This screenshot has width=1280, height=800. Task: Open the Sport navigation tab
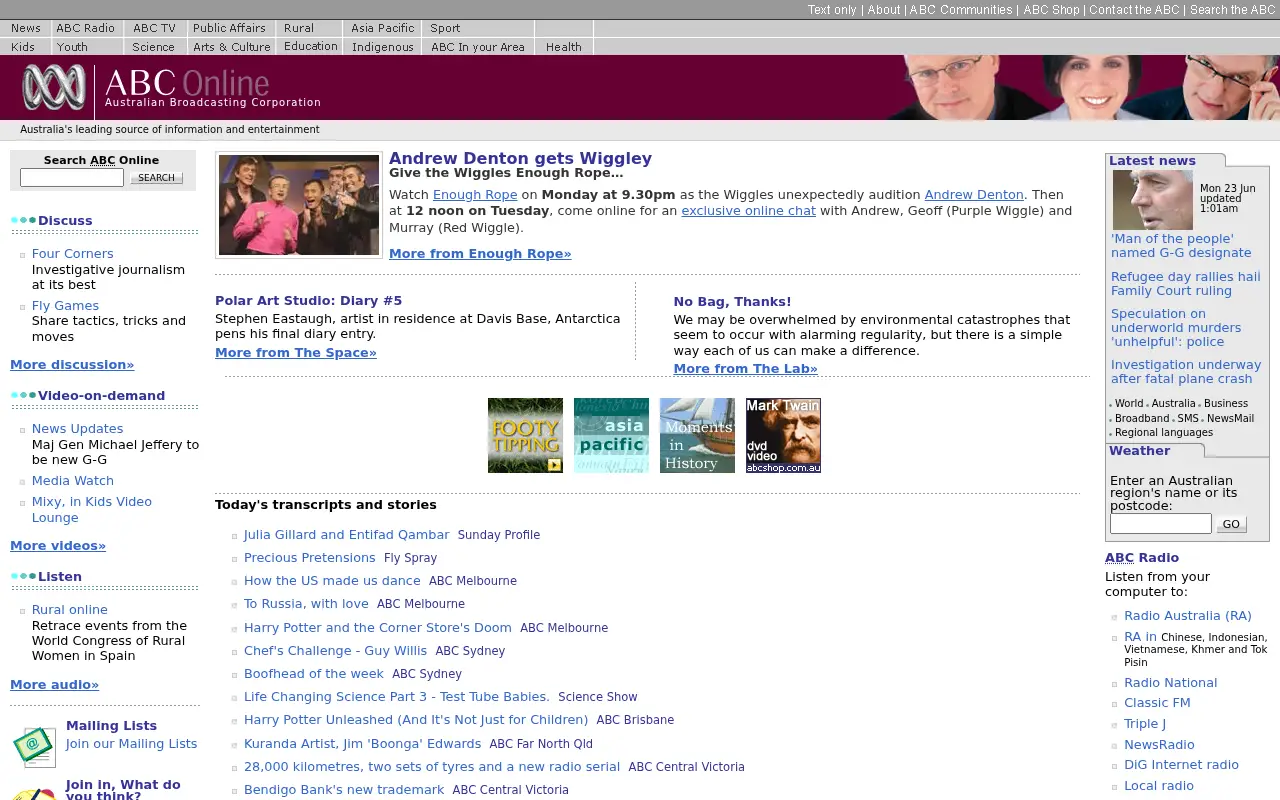click(x=445, y=28)
